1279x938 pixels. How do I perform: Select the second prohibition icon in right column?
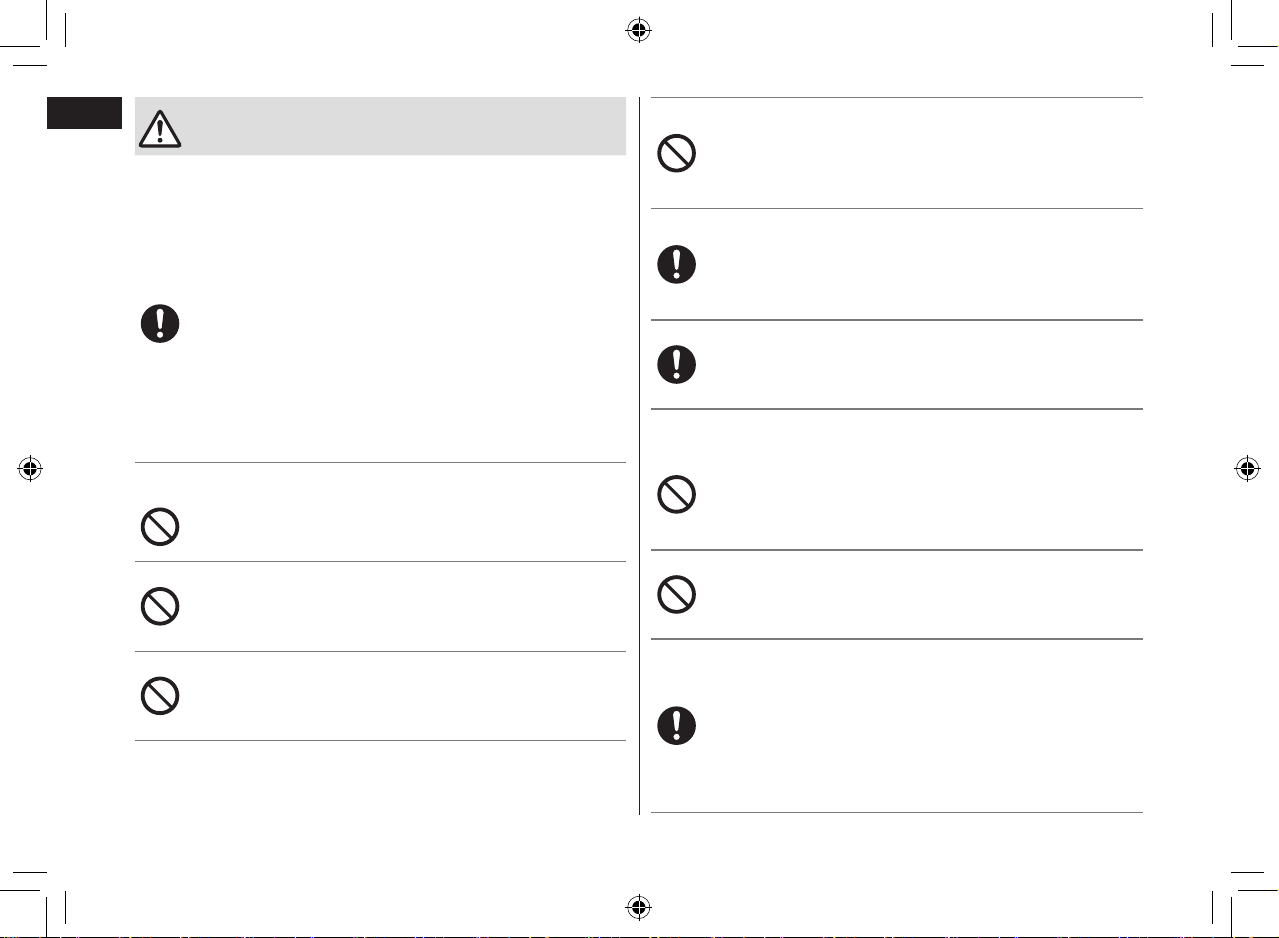[x=677, y=495]
